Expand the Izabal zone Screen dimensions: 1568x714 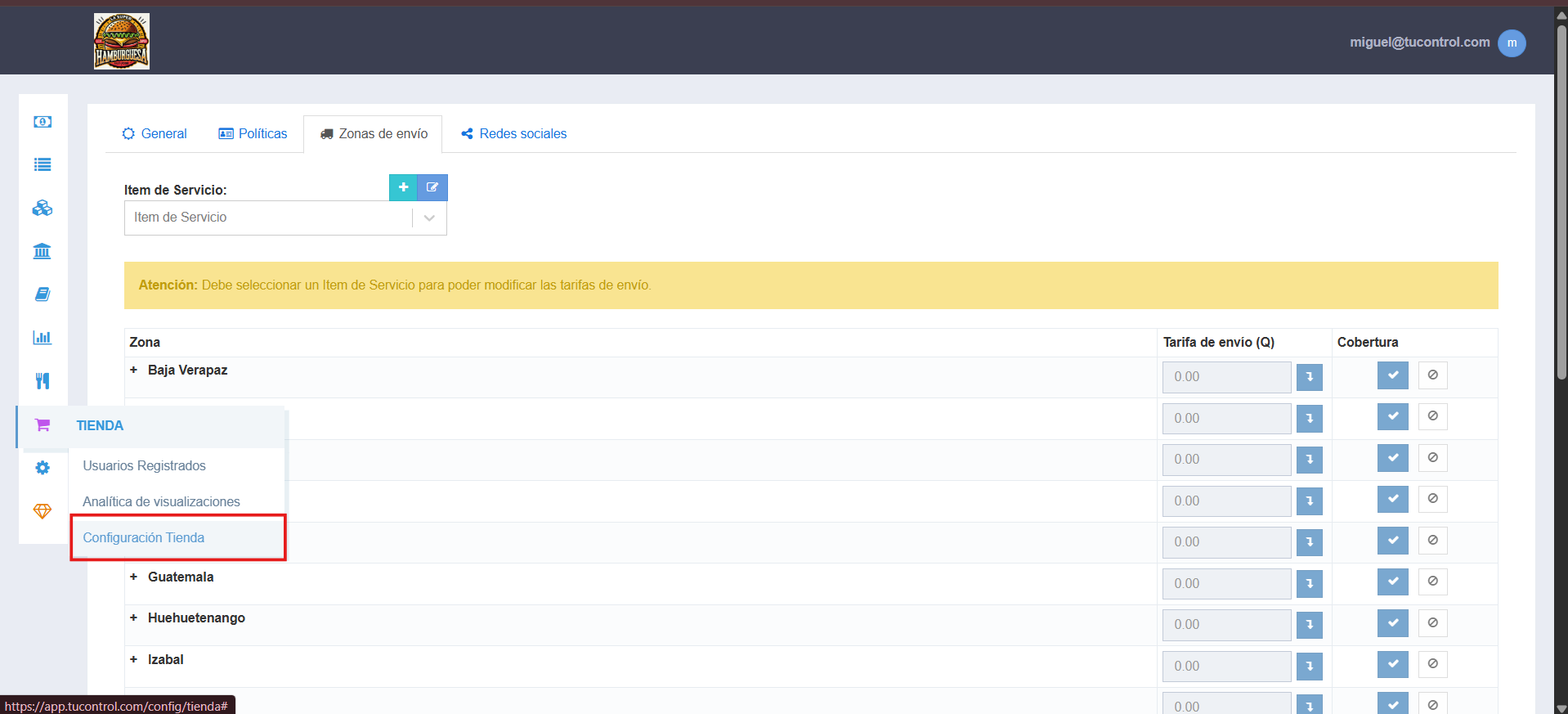click(133, 659)
